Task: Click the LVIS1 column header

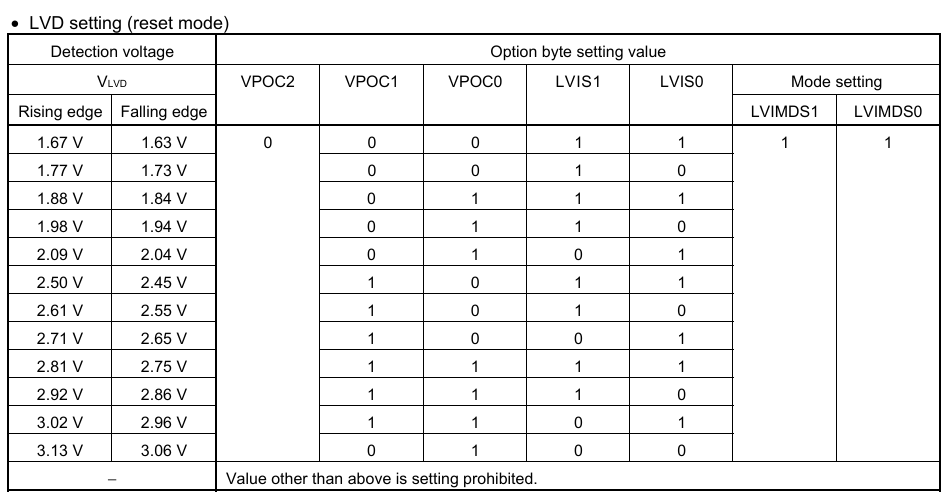Action: [578, 81]
